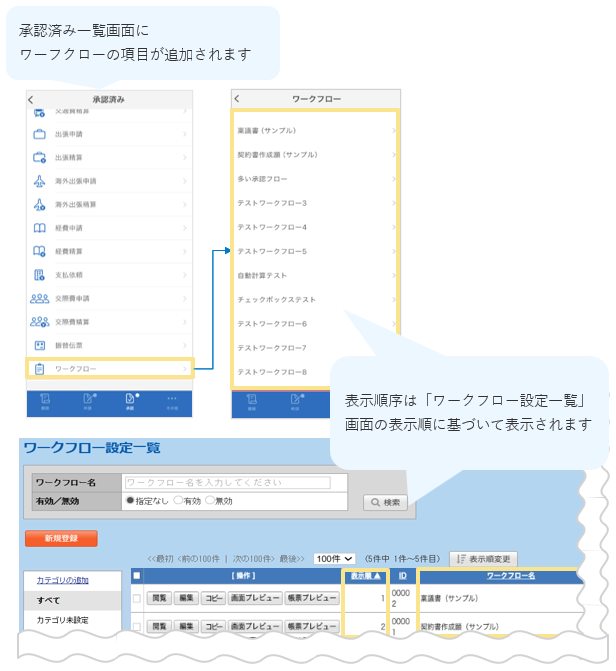Click the <<最初 pagination link
The width and height of the screenshot is (616, 671).
point(160,559)
